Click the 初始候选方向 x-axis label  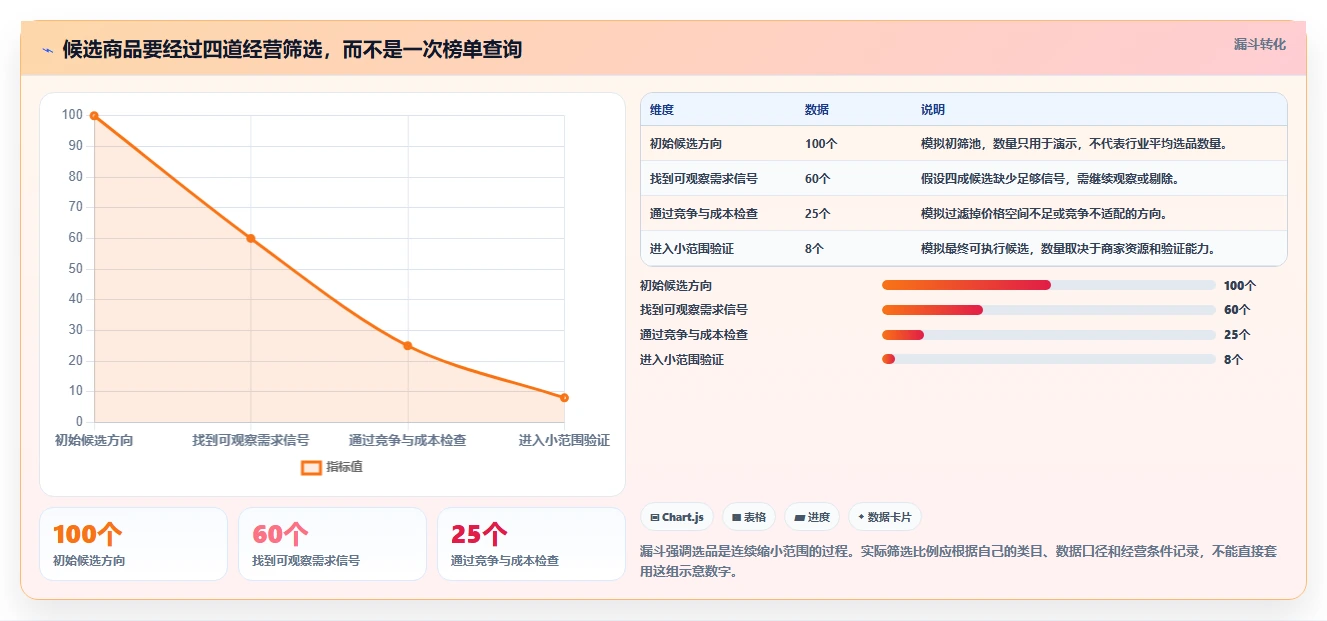[x=94, y=440]
